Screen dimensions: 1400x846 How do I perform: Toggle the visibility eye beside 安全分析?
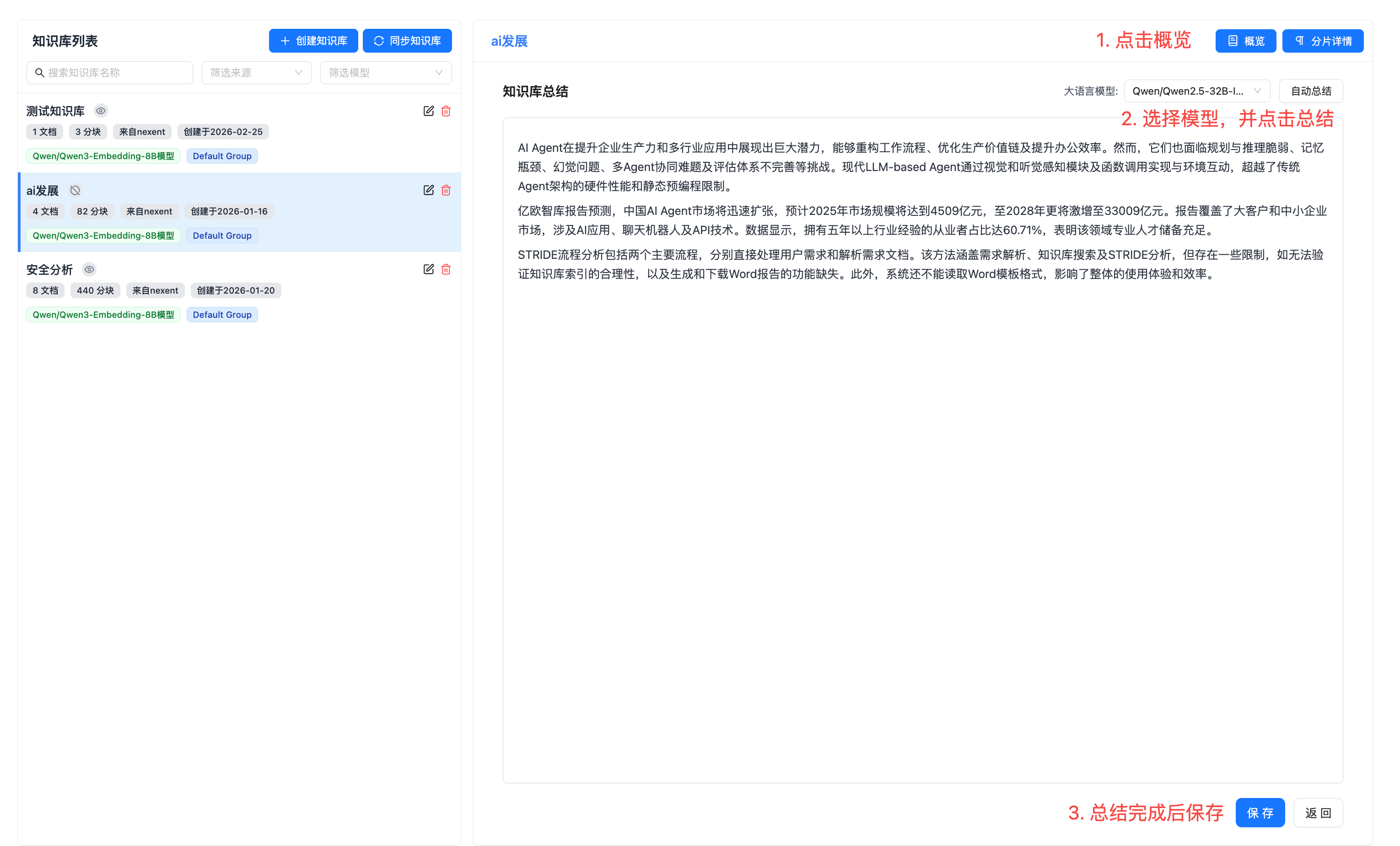[x=89, y=269]
